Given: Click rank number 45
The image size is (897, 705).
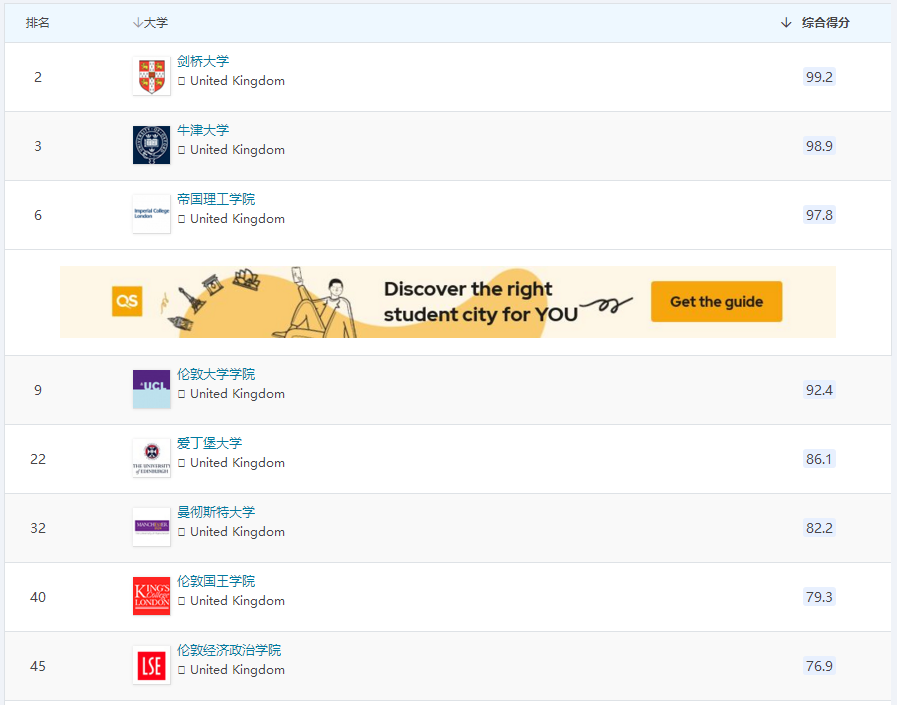Looking at the screenshot, I should pyautogui.click(x=38, y=667).
